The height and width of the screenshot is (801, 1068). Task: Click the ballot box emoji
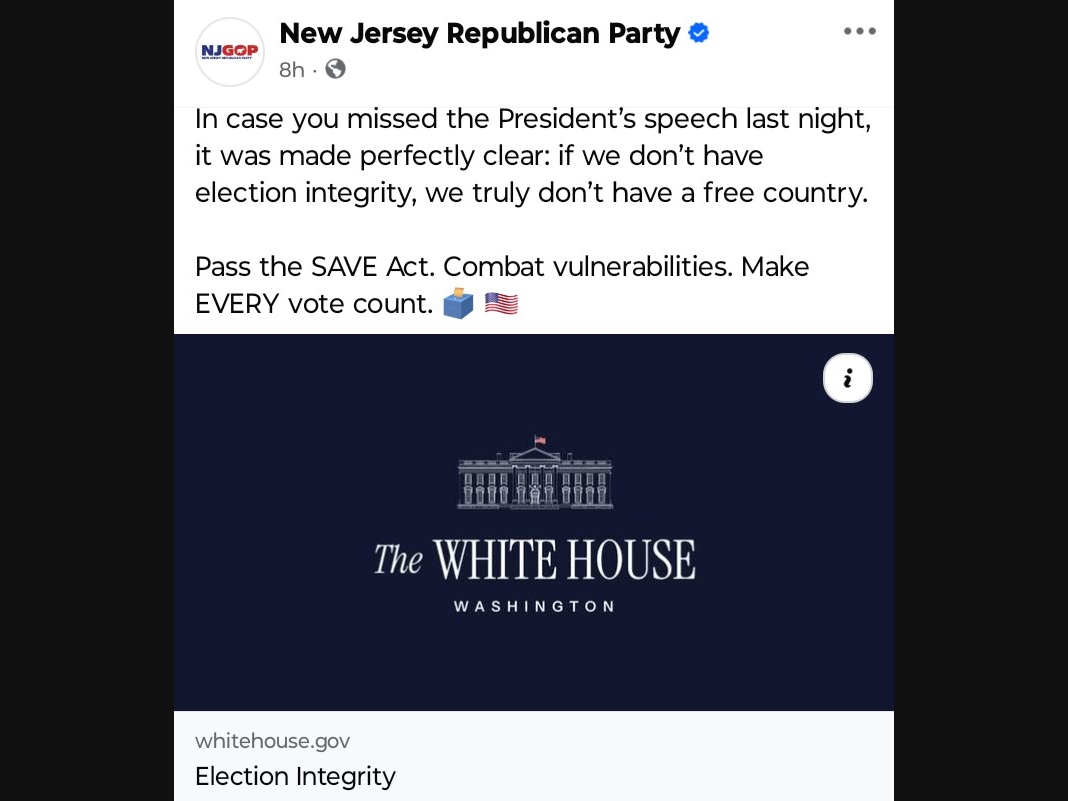tap(458, 303)
